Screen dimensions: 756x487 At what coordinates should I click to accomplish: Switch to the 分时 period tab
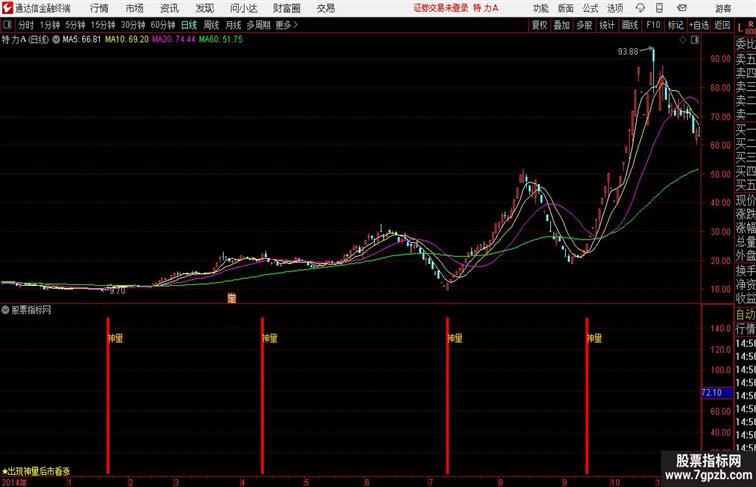(x=26, y=25)
